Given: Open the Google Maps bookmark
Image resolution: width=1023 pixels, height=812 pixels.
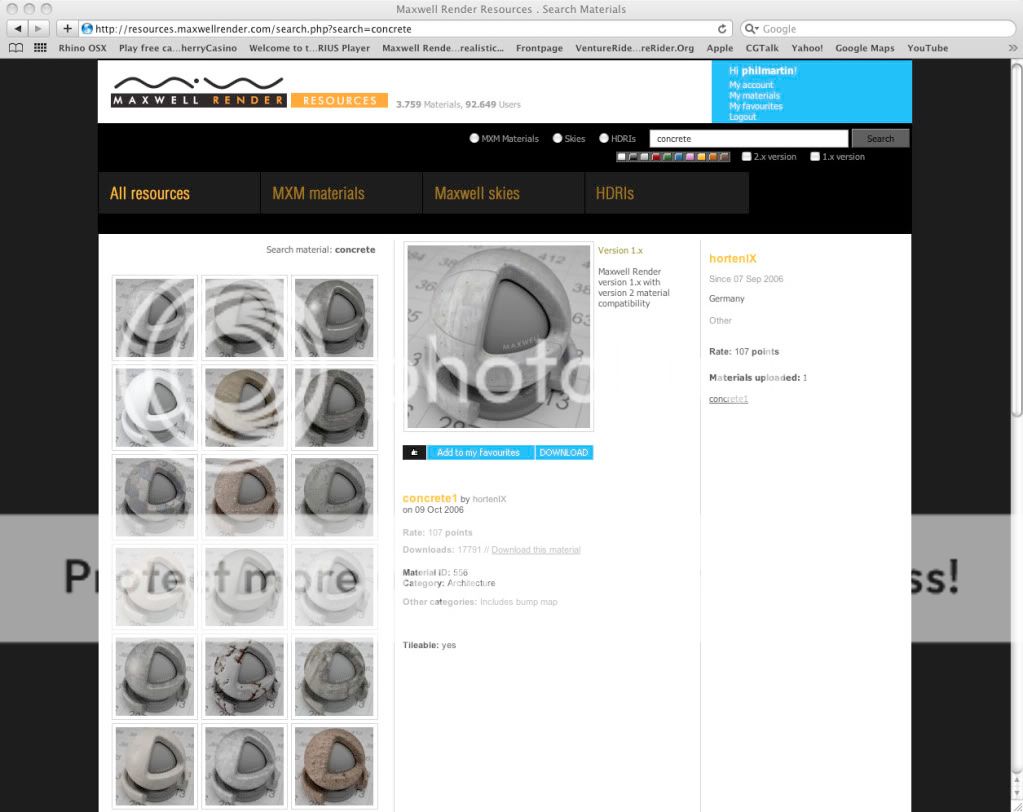Looking at the screenshot, I should pos(864,48).
